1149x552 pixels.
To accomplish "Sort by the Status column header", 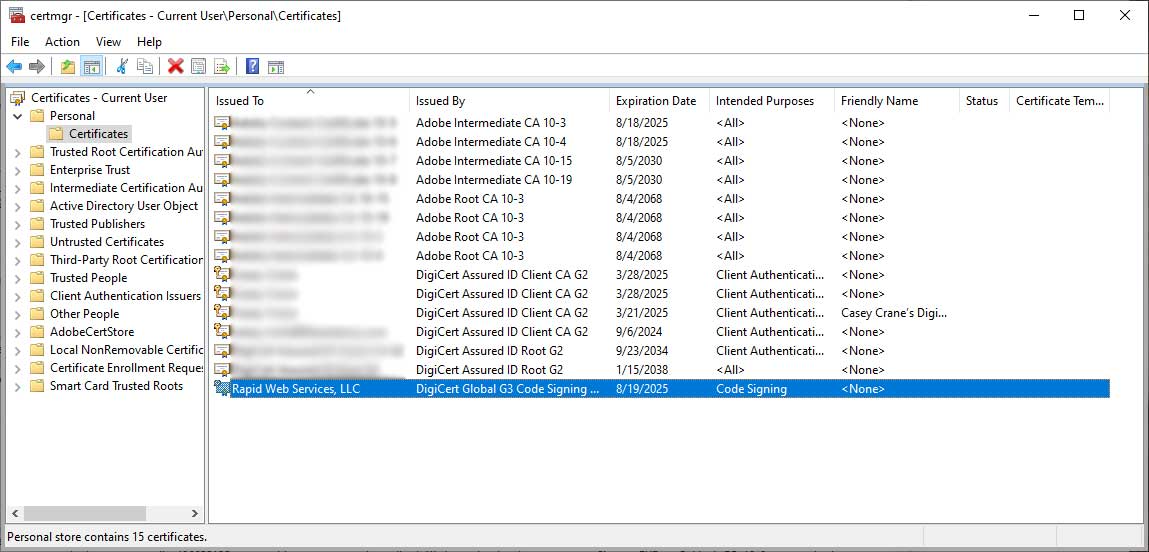I will click(x=984, y=101).
